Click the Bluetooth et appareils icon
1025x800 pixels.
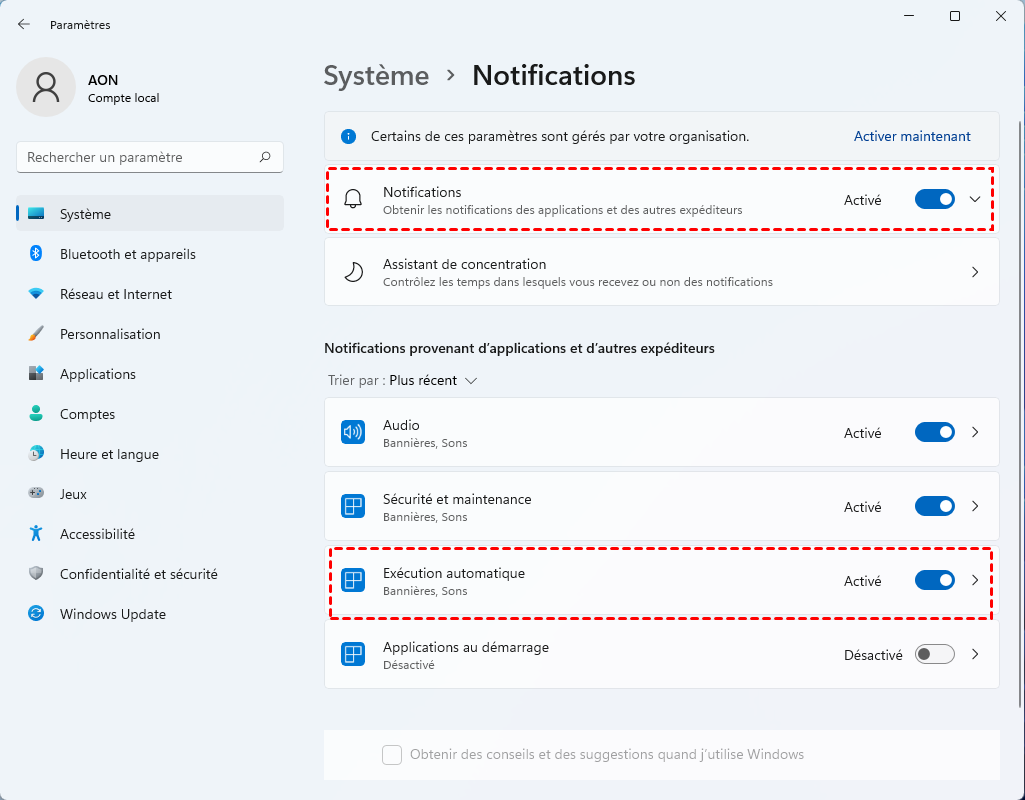pos(36,254)
